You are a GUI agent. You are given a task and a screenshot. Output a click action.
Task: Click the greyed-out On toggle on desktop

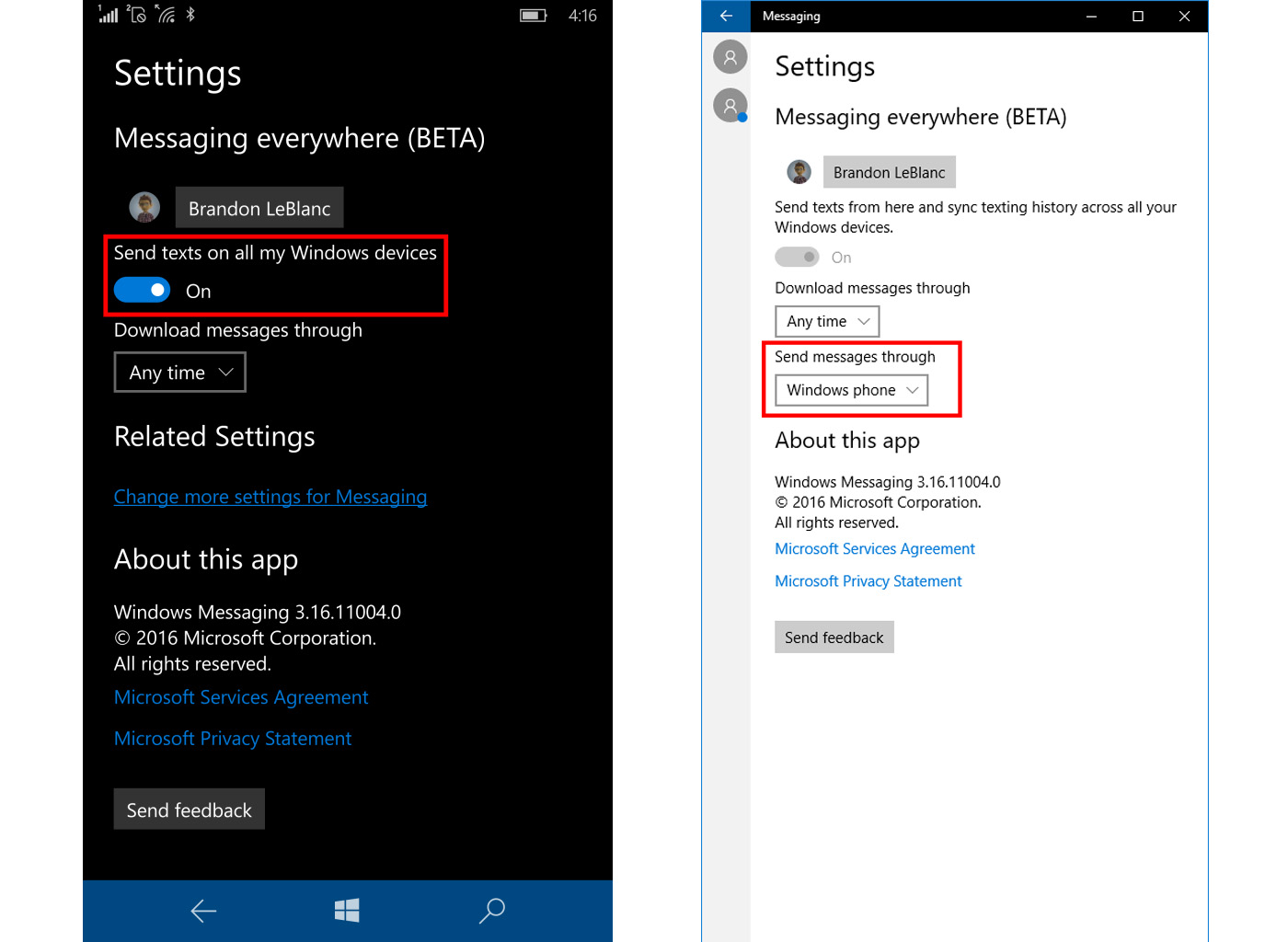pos(797,258)
